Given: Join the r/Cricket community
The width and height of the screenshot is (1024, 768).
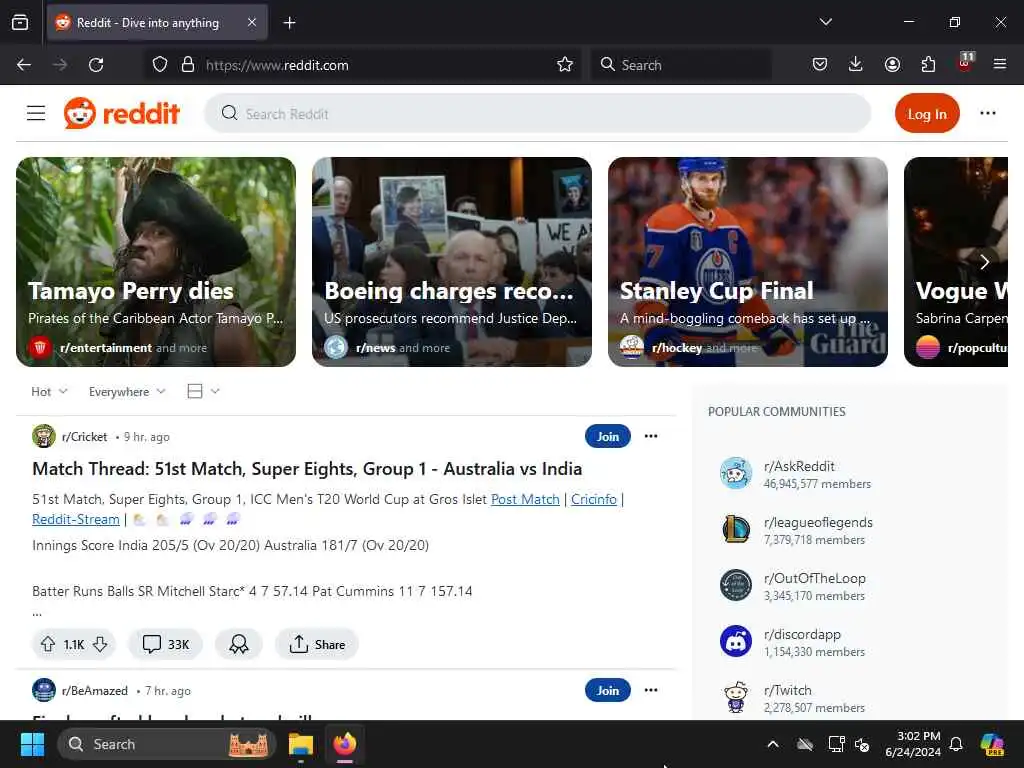Looking at the screenshot, I should pos(607,436).
